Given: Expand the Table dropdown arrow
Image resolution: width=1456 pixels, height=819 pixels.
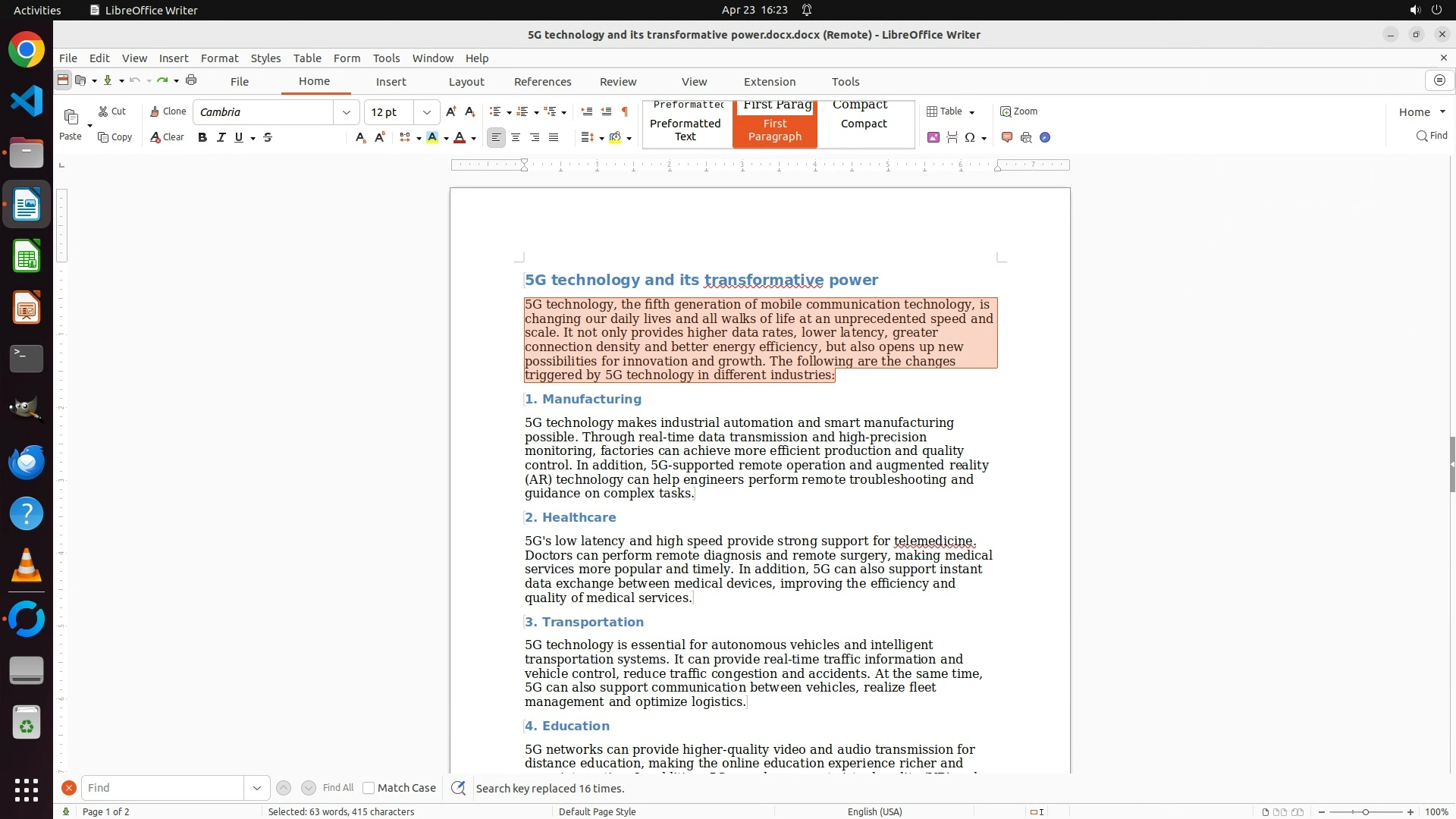Looking at the screenshot, I should [x=972, y=112].
